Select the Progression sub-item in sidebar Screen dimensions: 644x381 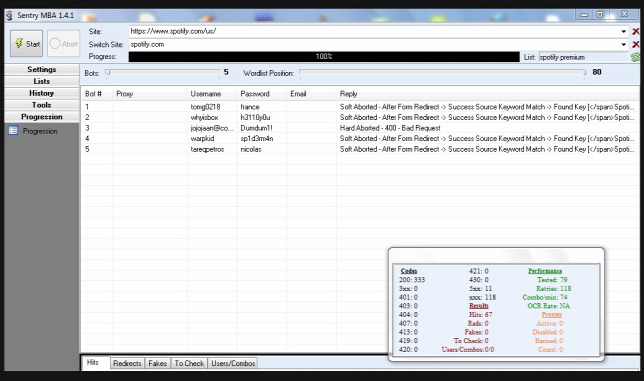[40, 131]
